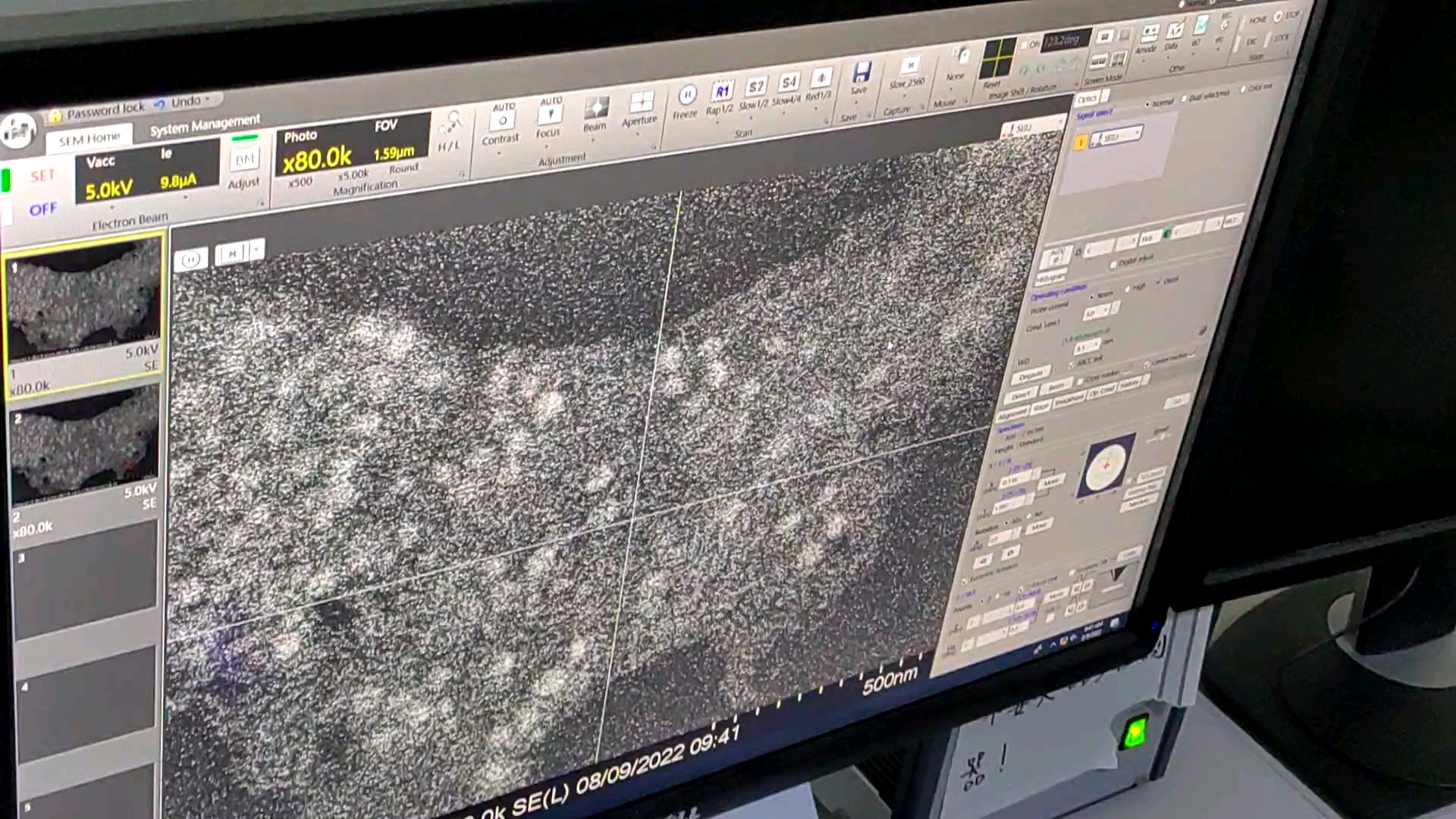Toggle the Digital adjust checkbox
The width and height of the screenshot is (1456, 819).
1113,264
